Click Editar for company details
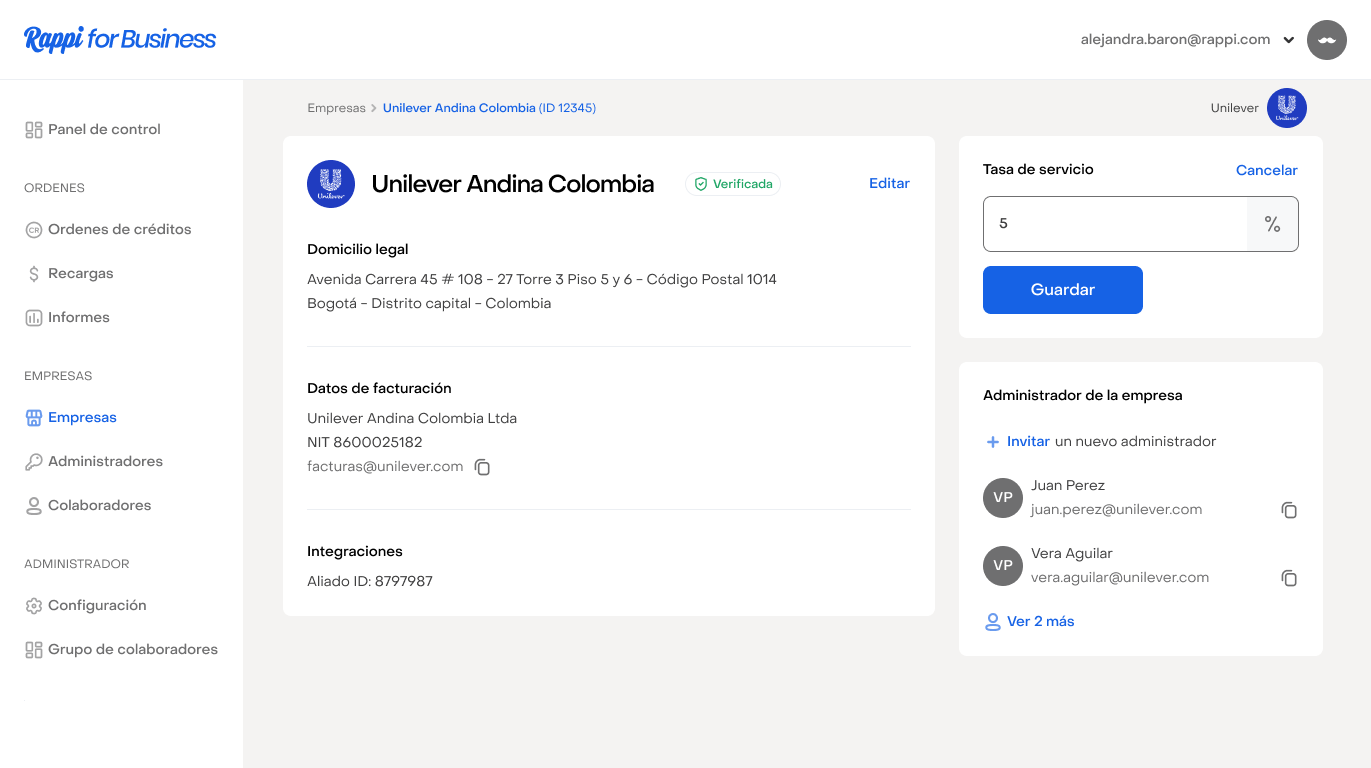The height and width of the screenshot is (768, 1371). coord(889,183)
